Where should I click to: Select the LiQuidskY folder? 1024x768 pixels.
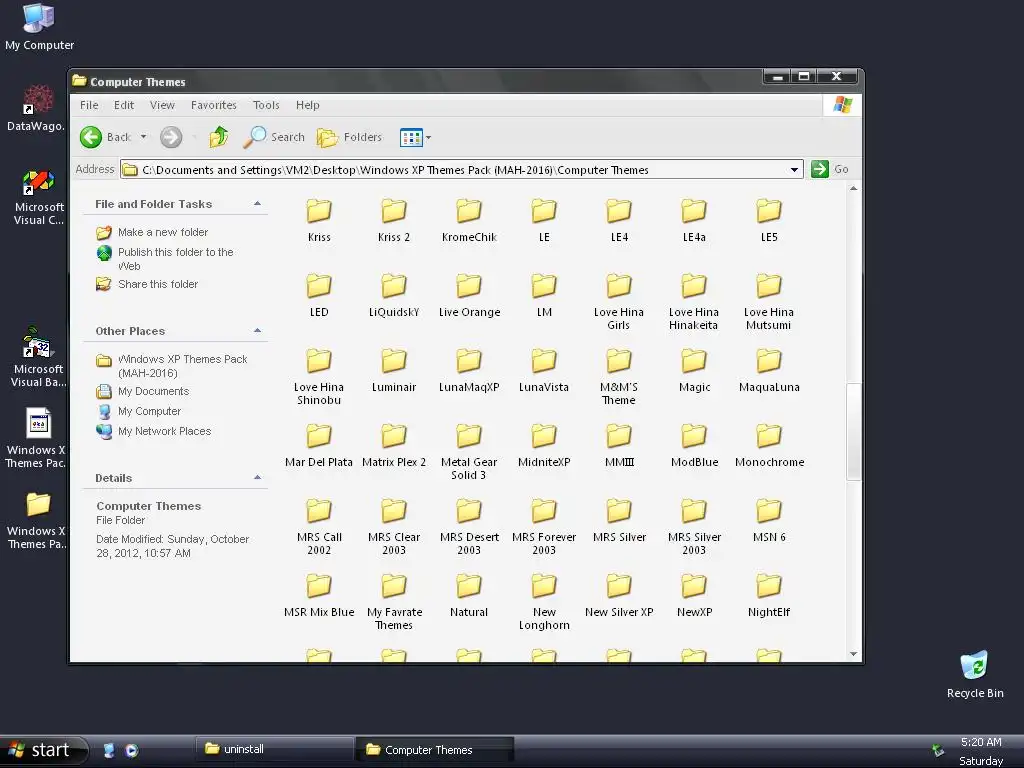point(394,296)
